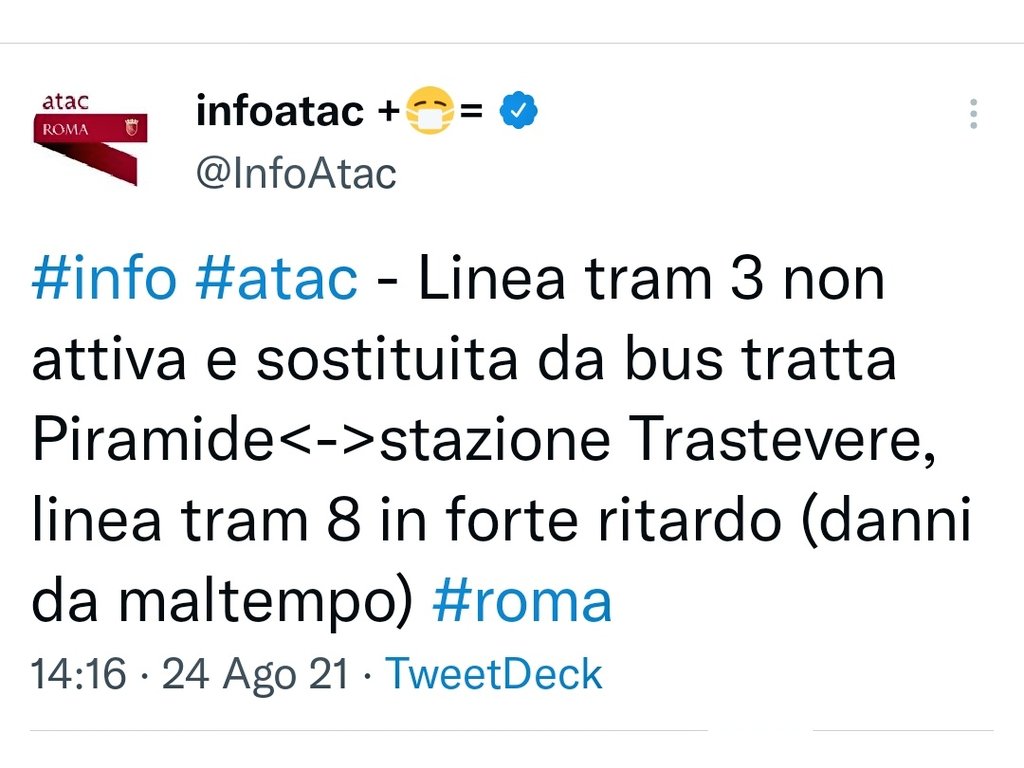Click the blue verified badge next to infoatac
The height and width of the screenshot is (768, 1024).
click(515, 110)
